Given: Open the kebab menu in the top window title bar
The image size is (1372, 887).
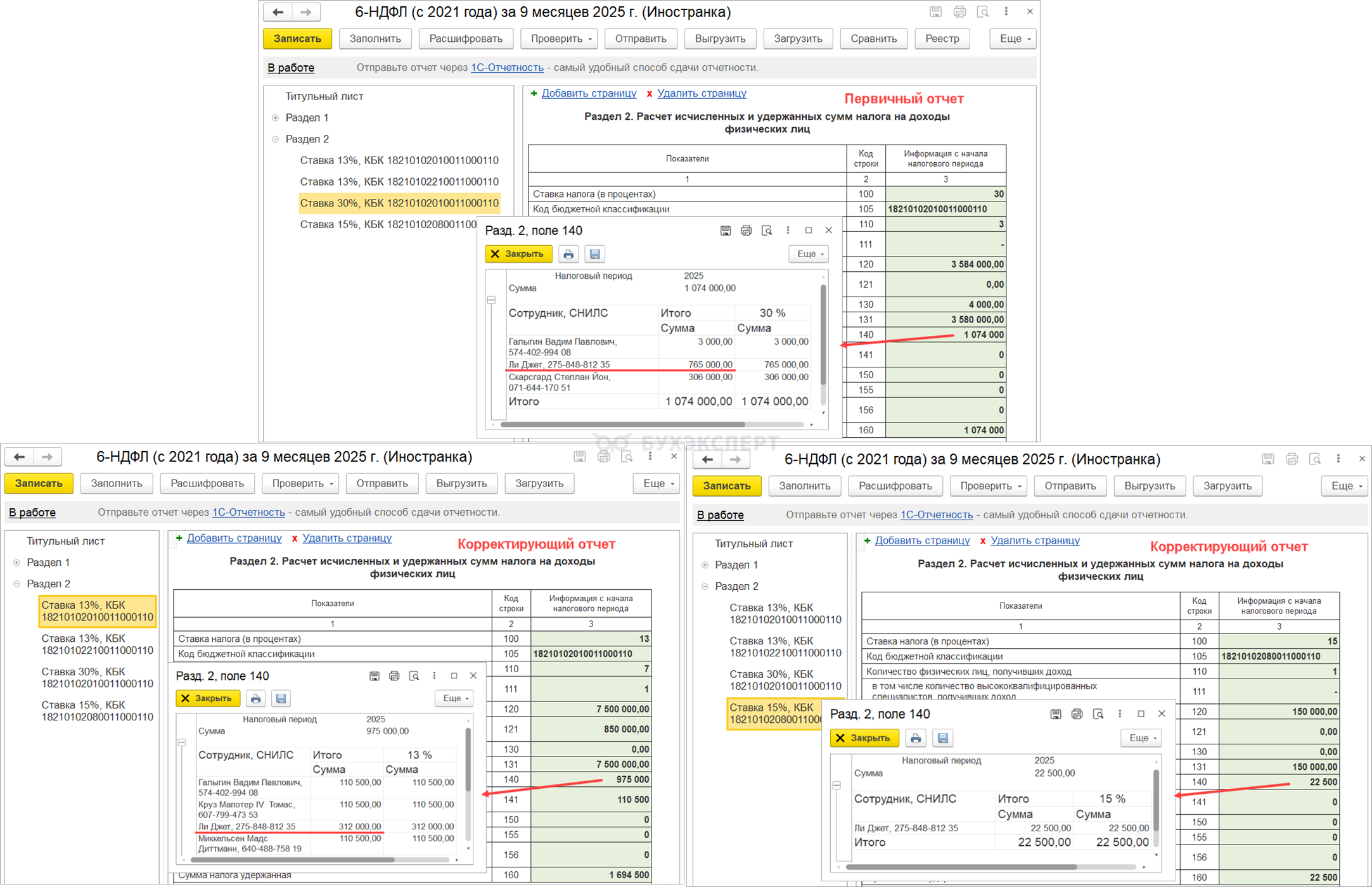Looking at the screenshot, I should [x=1006, y=12].
